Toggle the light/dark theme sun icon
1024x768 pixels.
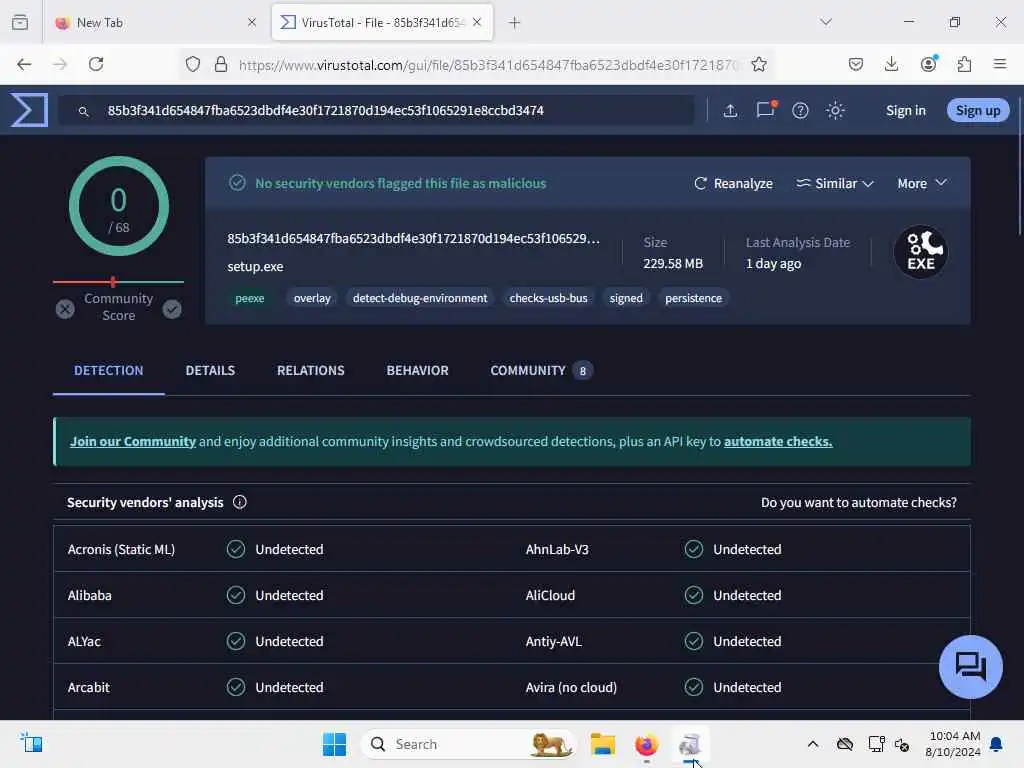pyautogui.click(x=835, y=110)
